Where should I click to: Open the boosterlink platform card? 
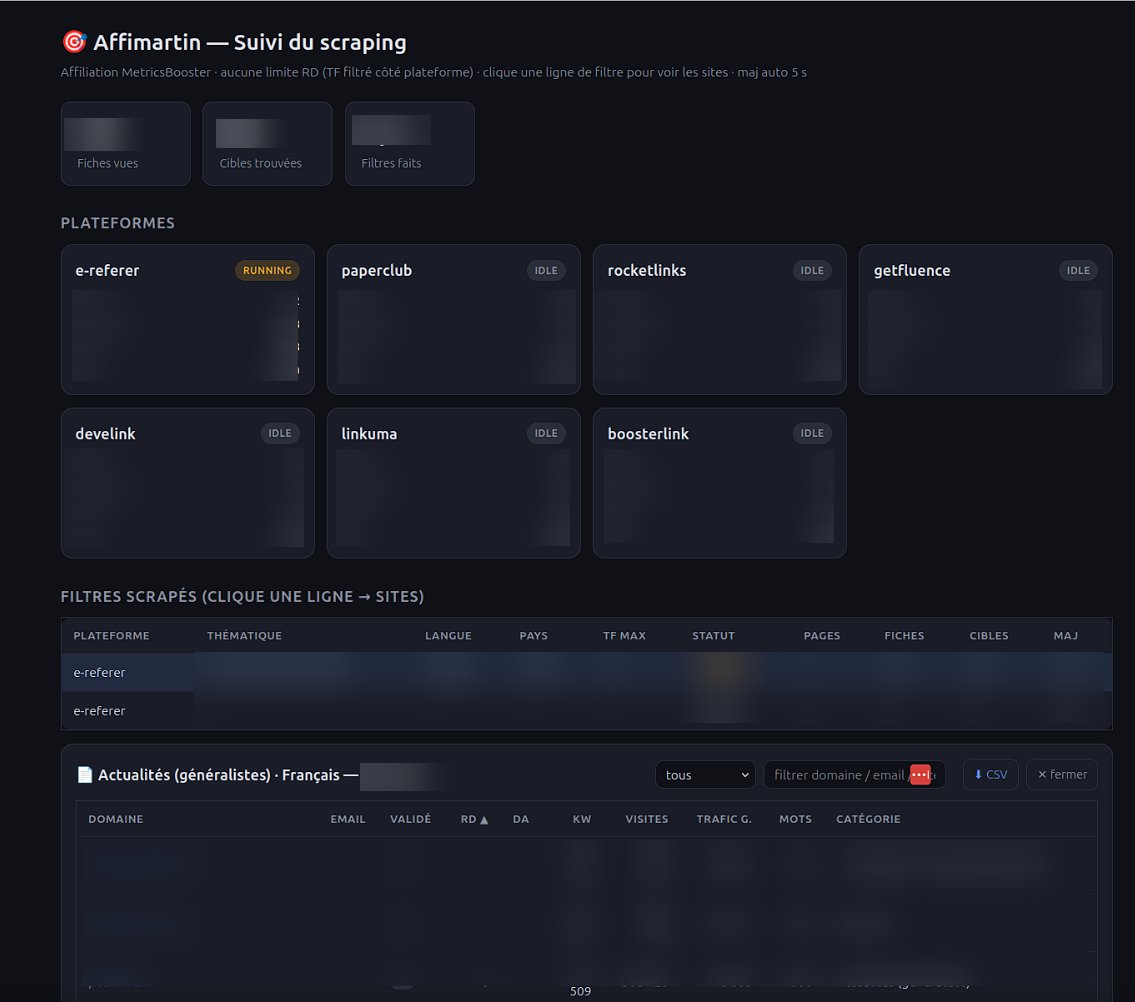[x=720, y=483]
